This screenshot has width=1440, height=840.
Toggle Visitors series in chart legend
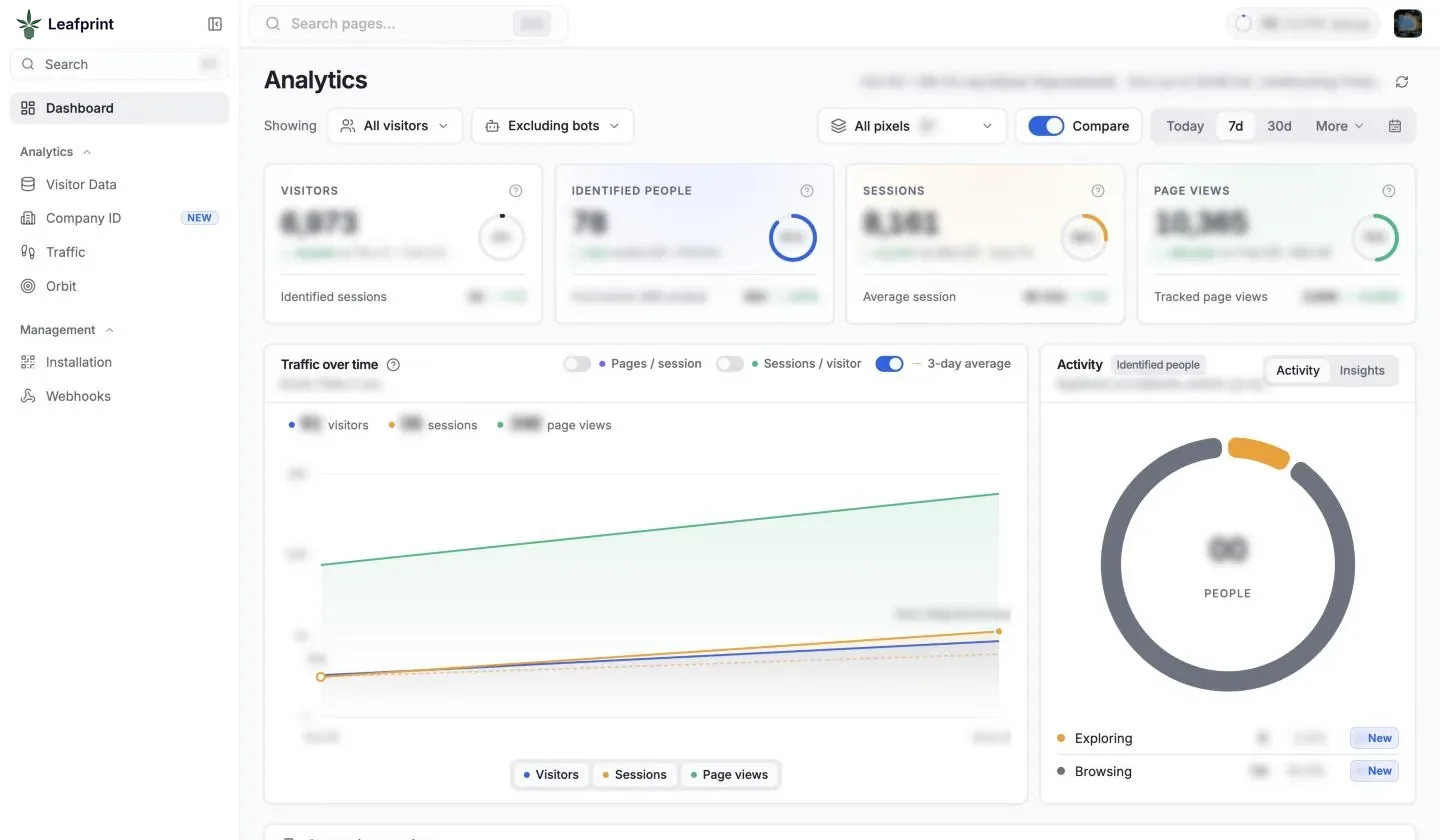coord(551,775)
